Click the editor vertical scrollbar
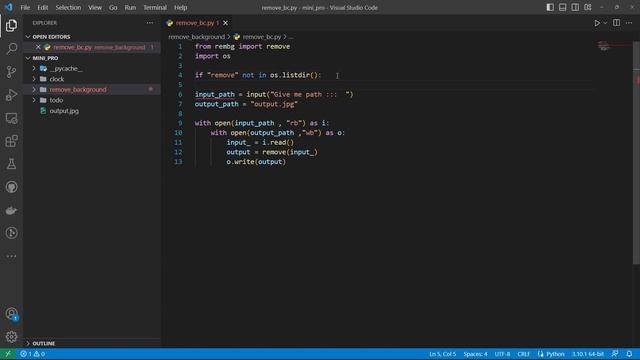Image resolution: width=640 pixels, height=360 pixels. tap(636, 153)
